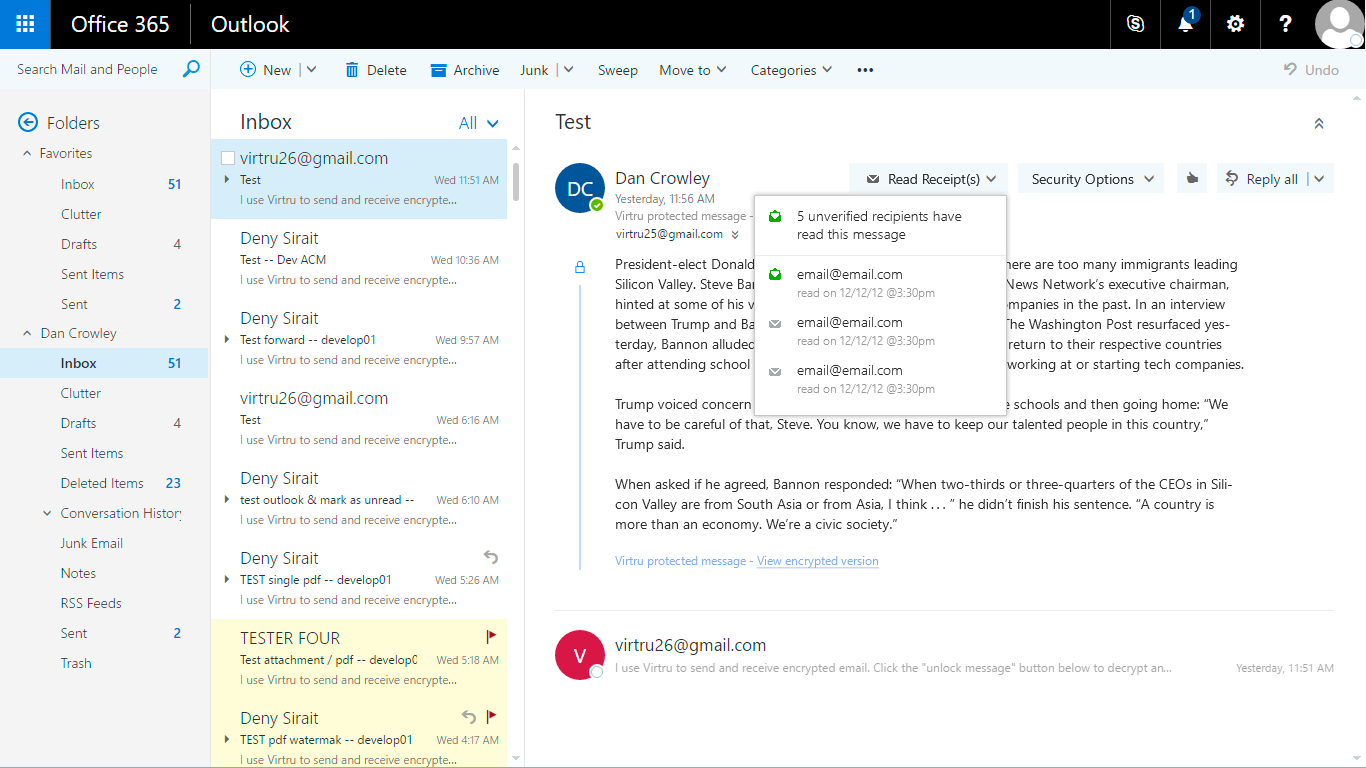Click the Read Receipt(s) envelope icon
1366x768 pixels.
click(x=873, y=179)
